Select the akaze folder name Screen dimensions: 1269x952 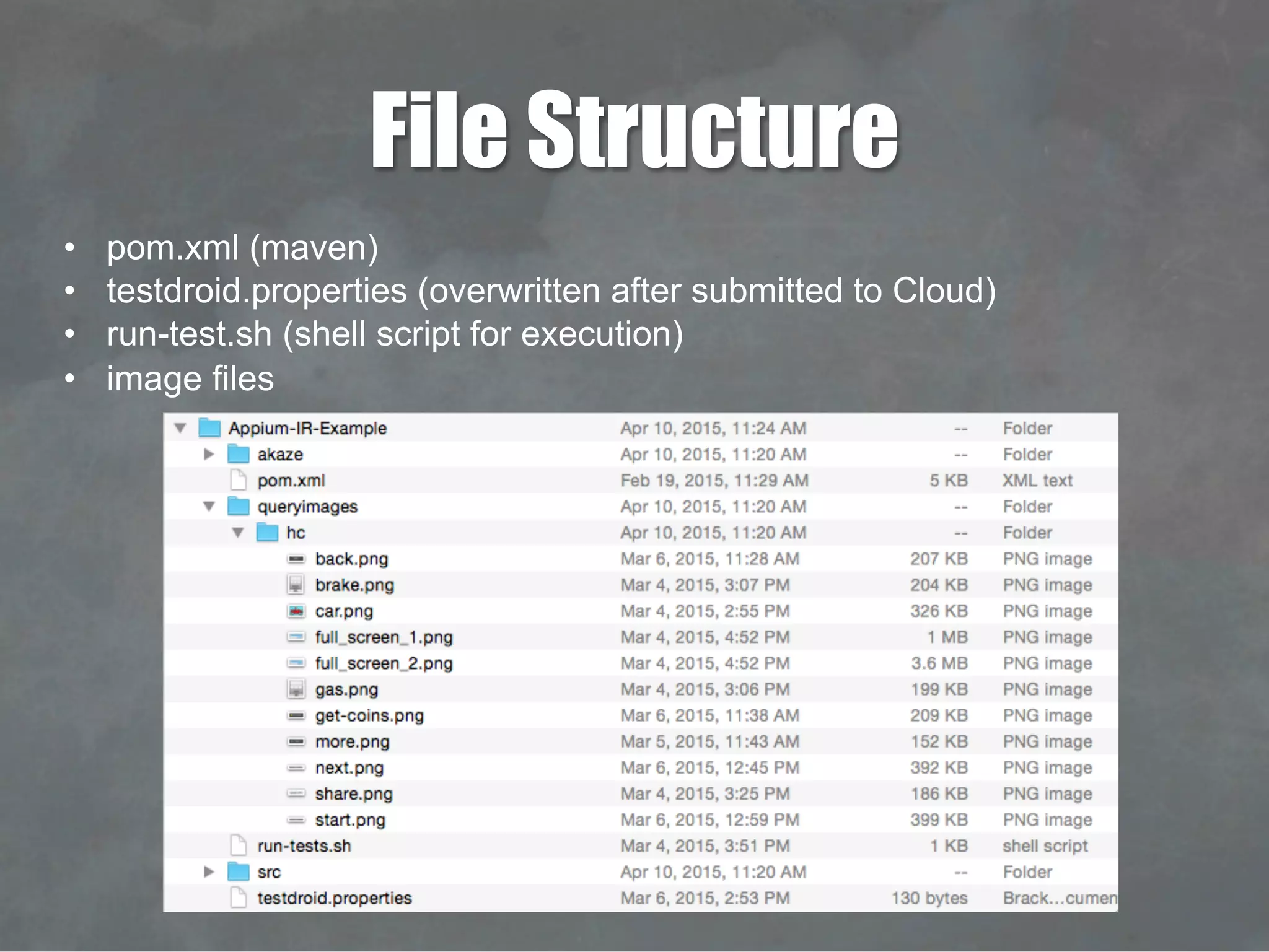coord(280,455)
